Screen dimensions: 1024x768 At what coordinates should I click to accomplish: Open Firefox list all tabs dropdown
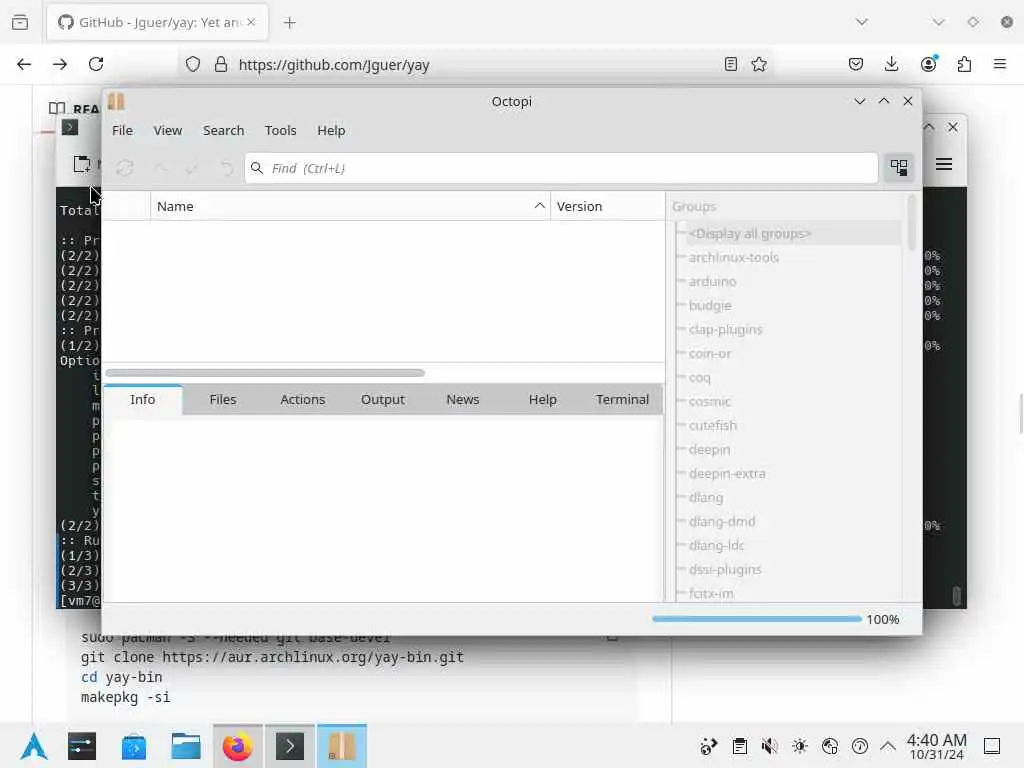pos(862,22)
